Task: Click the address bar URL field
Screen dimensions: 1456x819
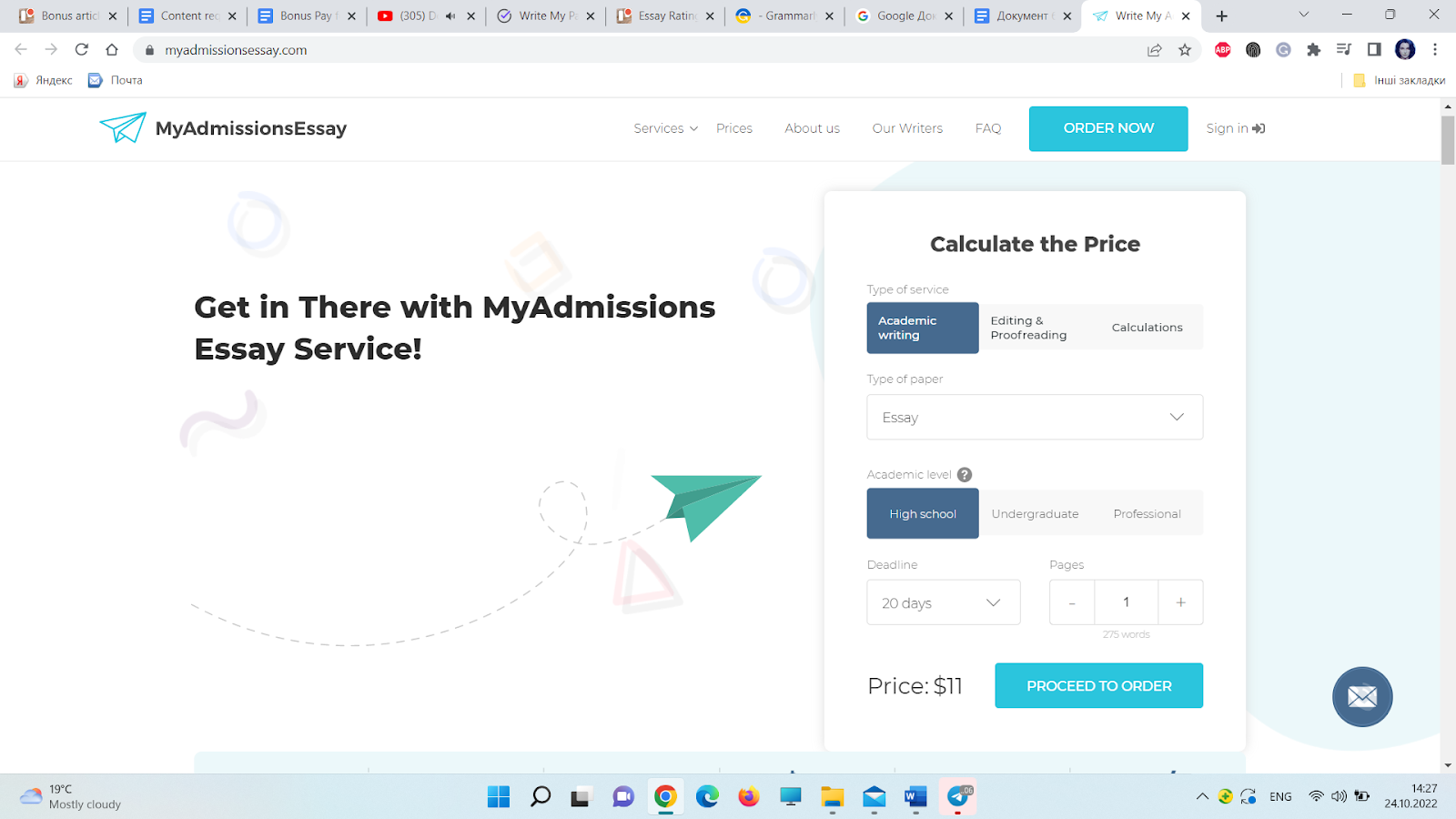Action: (637, 50)
